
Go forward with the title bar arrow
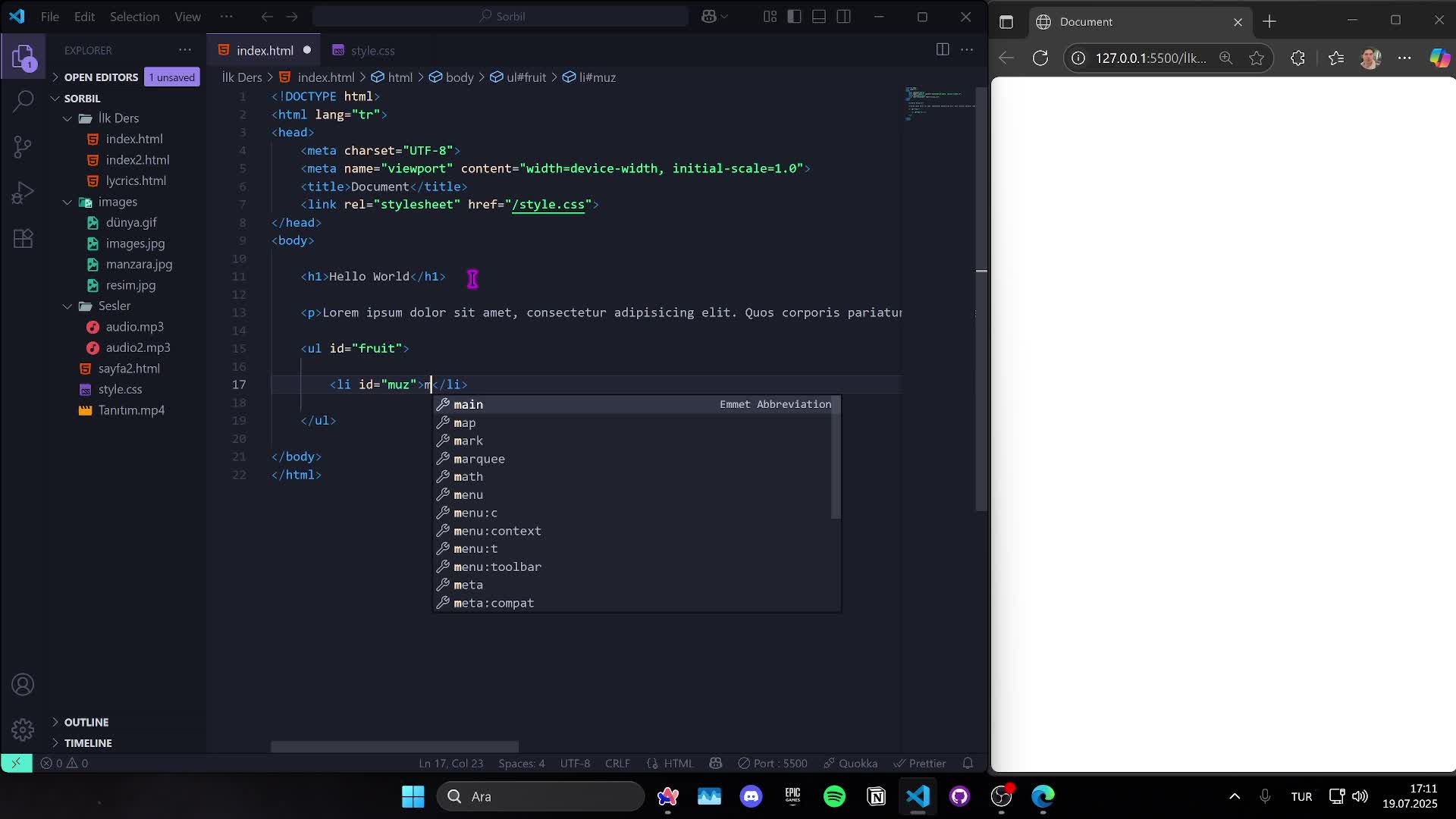292,17
